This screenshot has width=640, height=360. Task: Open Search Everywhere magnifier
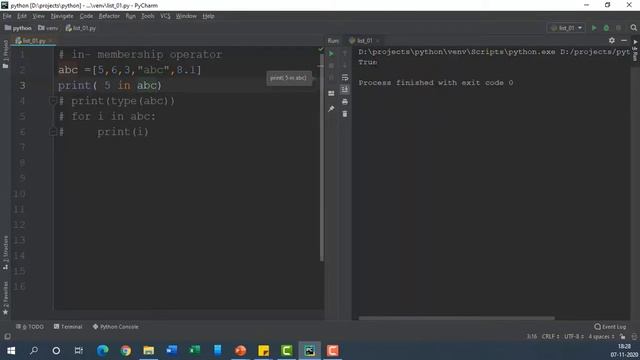point(633,28)
